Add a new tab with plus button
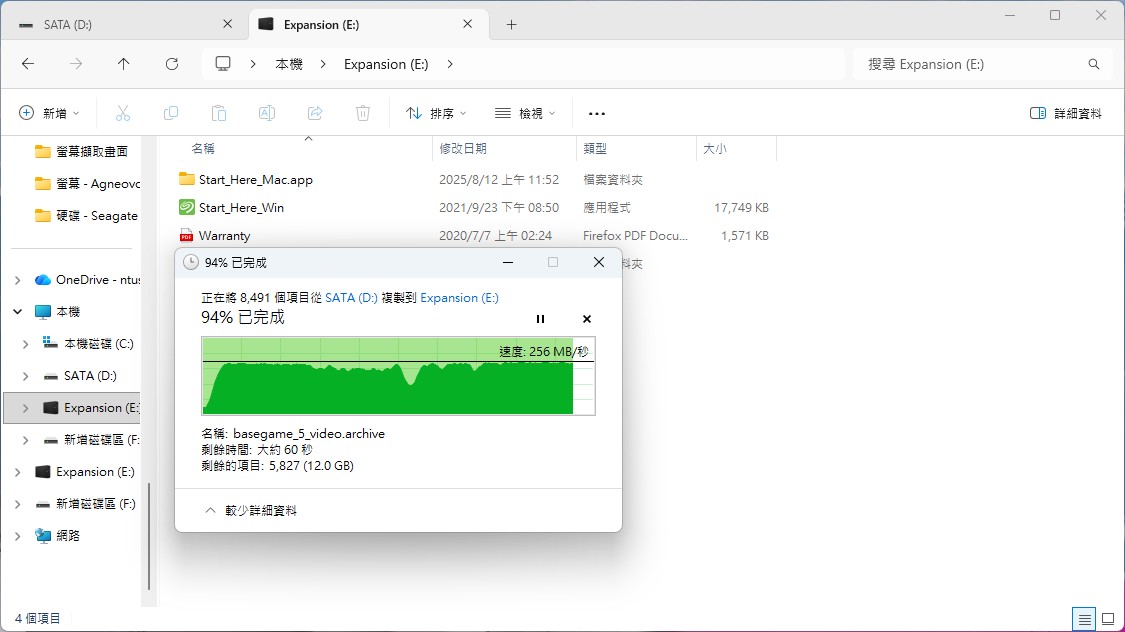Screen dimensions: 1125x632 coord(511,25)
